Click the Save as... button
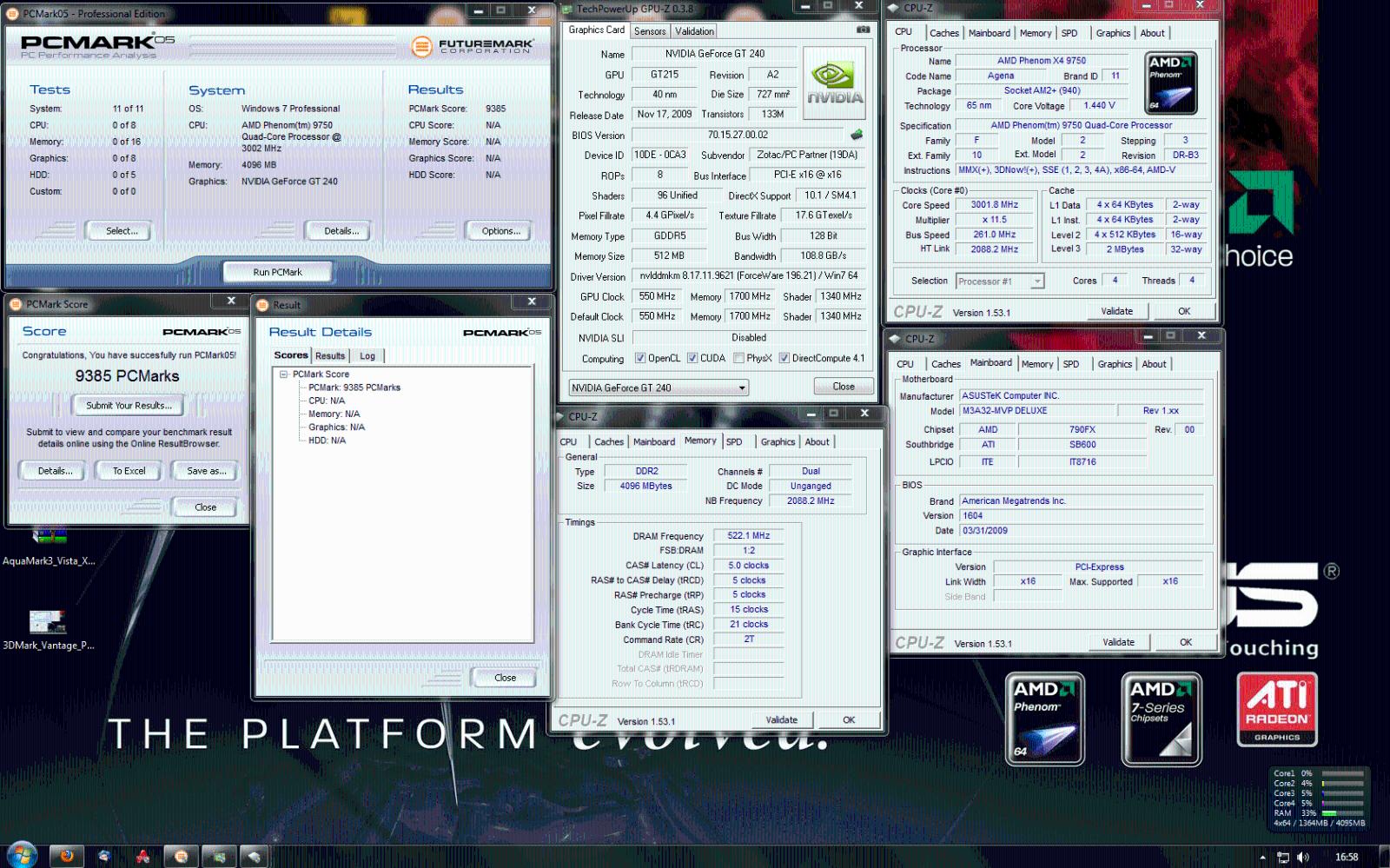Screen dimensions: 1390x868 coord(207,471)
